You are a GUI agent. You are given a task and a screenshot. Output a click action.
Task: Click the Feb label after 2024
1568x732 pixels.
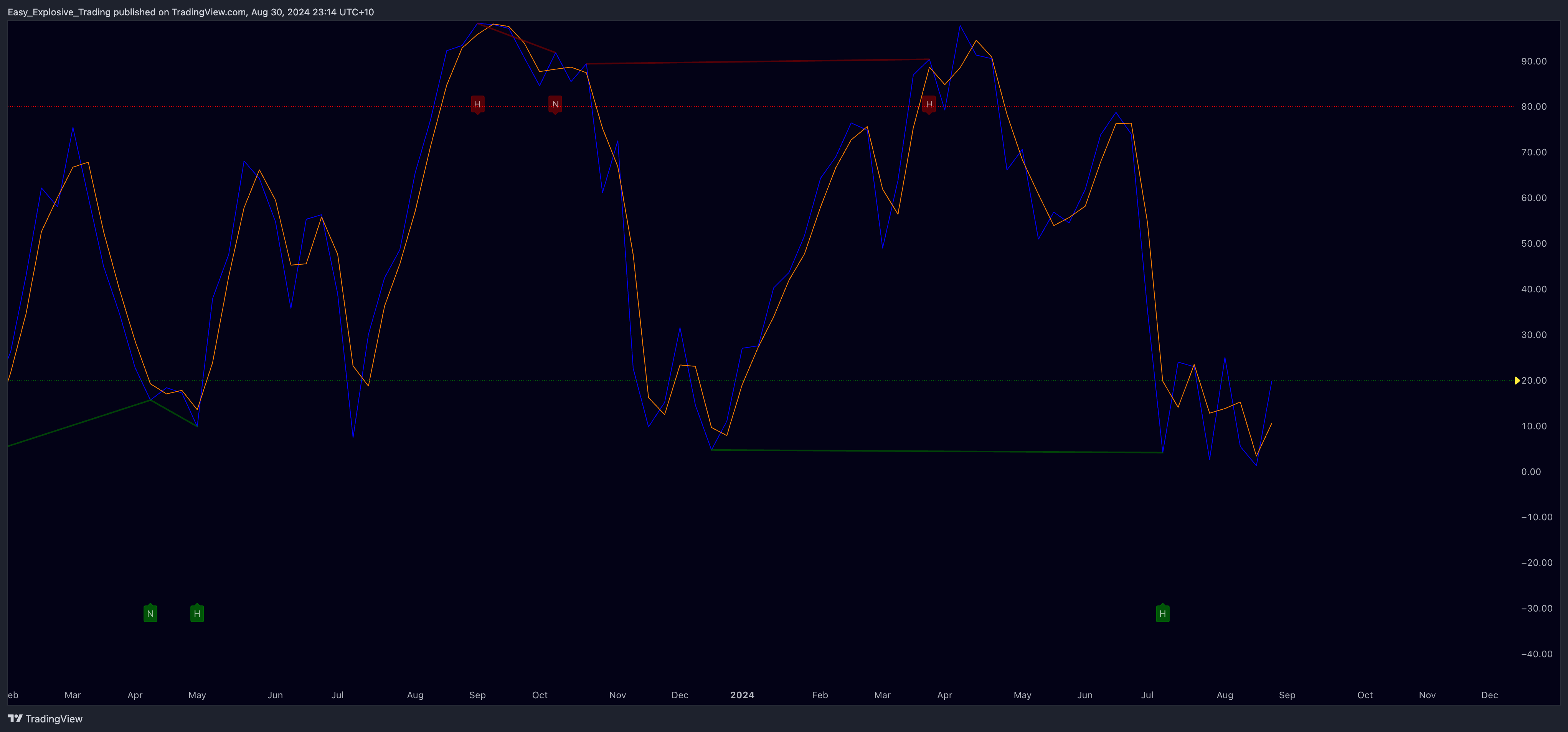coord(820,695)
